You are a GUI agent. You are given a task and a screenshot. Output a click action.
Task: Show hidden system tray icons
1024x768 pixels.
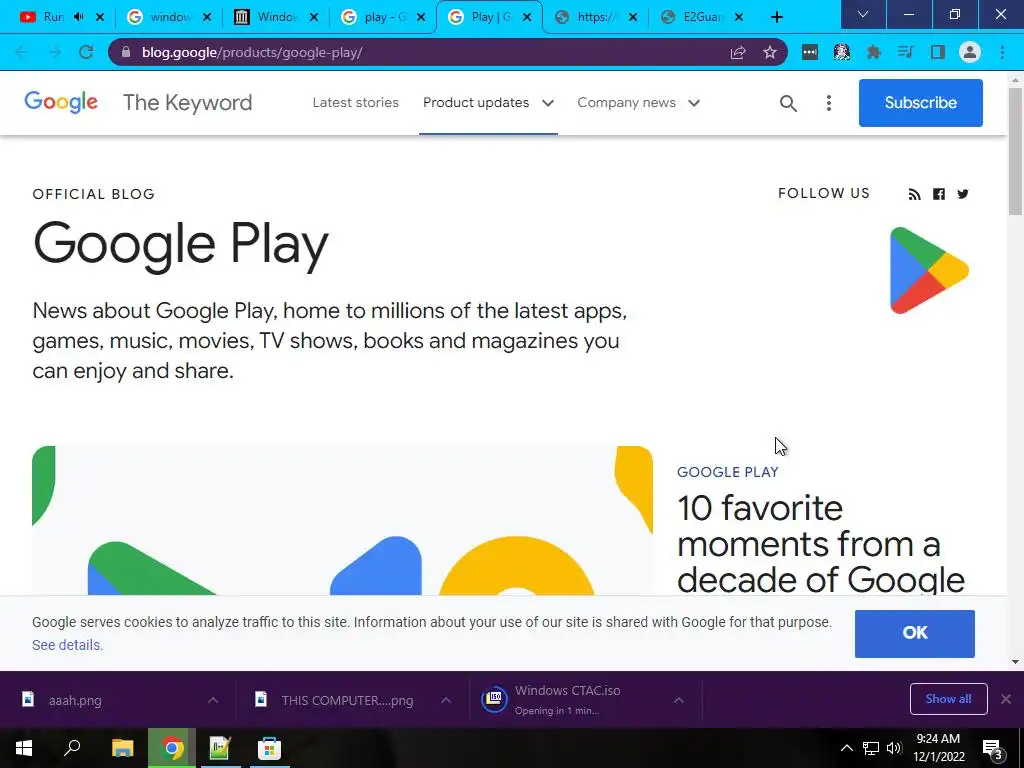pyautogui.click(x=846, y=748)
